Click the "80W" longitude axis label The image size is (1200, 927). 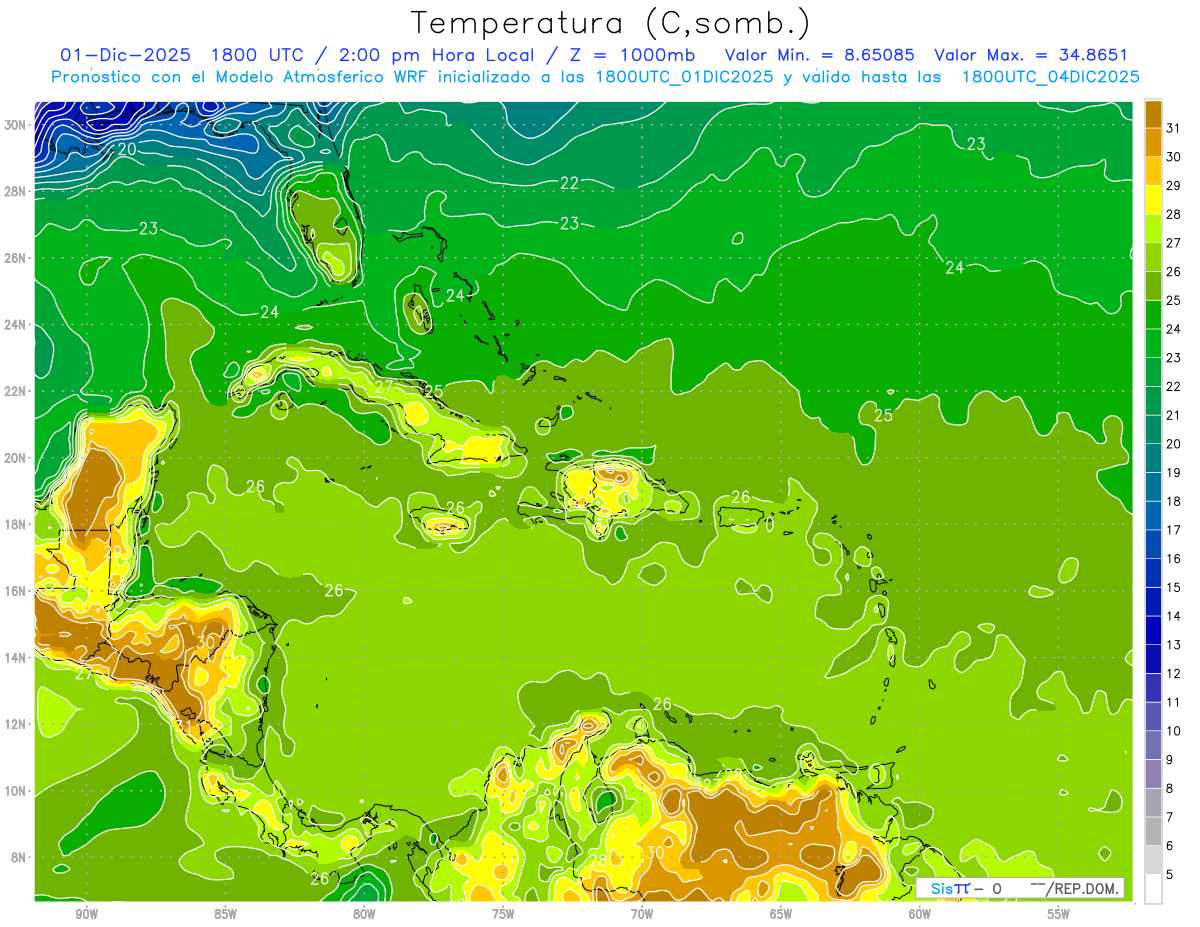(x=364, y=914)
